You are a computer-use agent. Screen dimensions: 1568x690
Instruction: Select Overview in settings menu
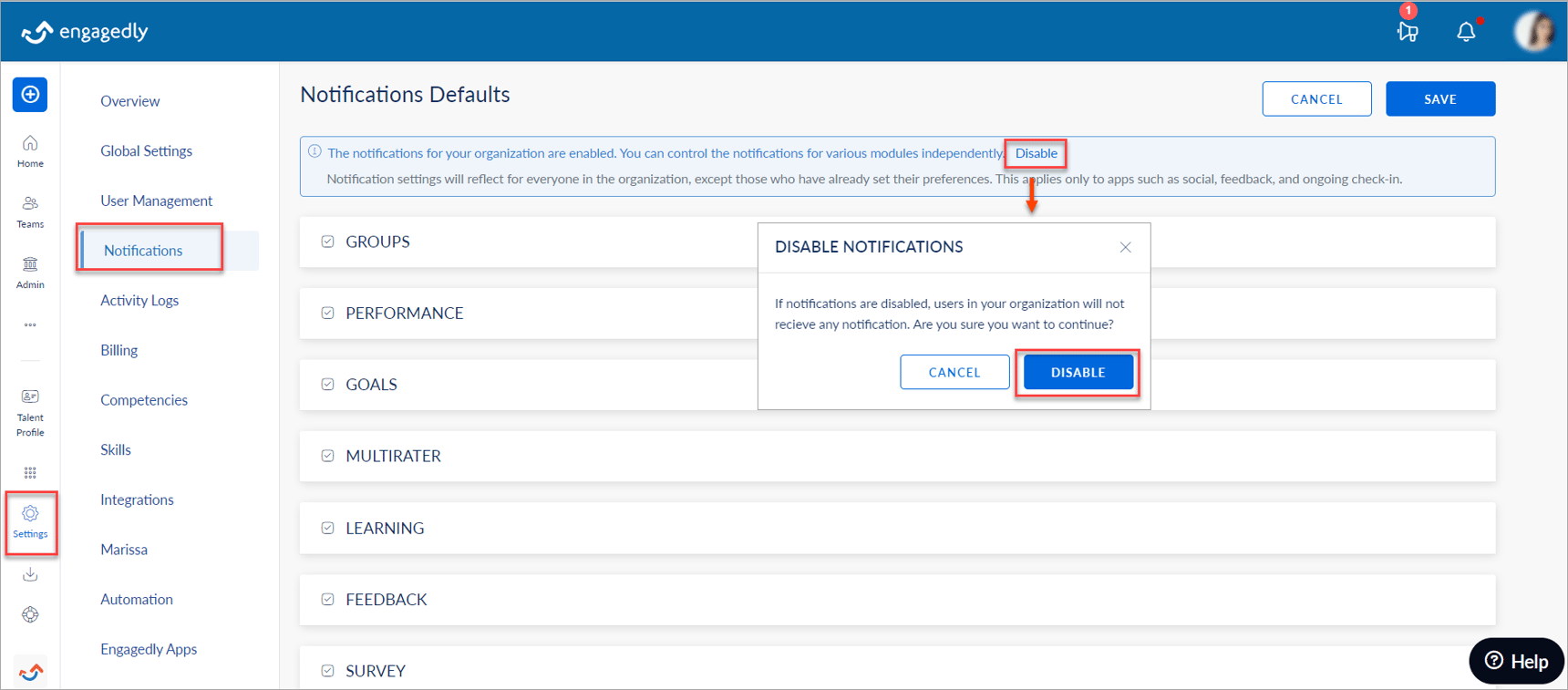(130, 101)
